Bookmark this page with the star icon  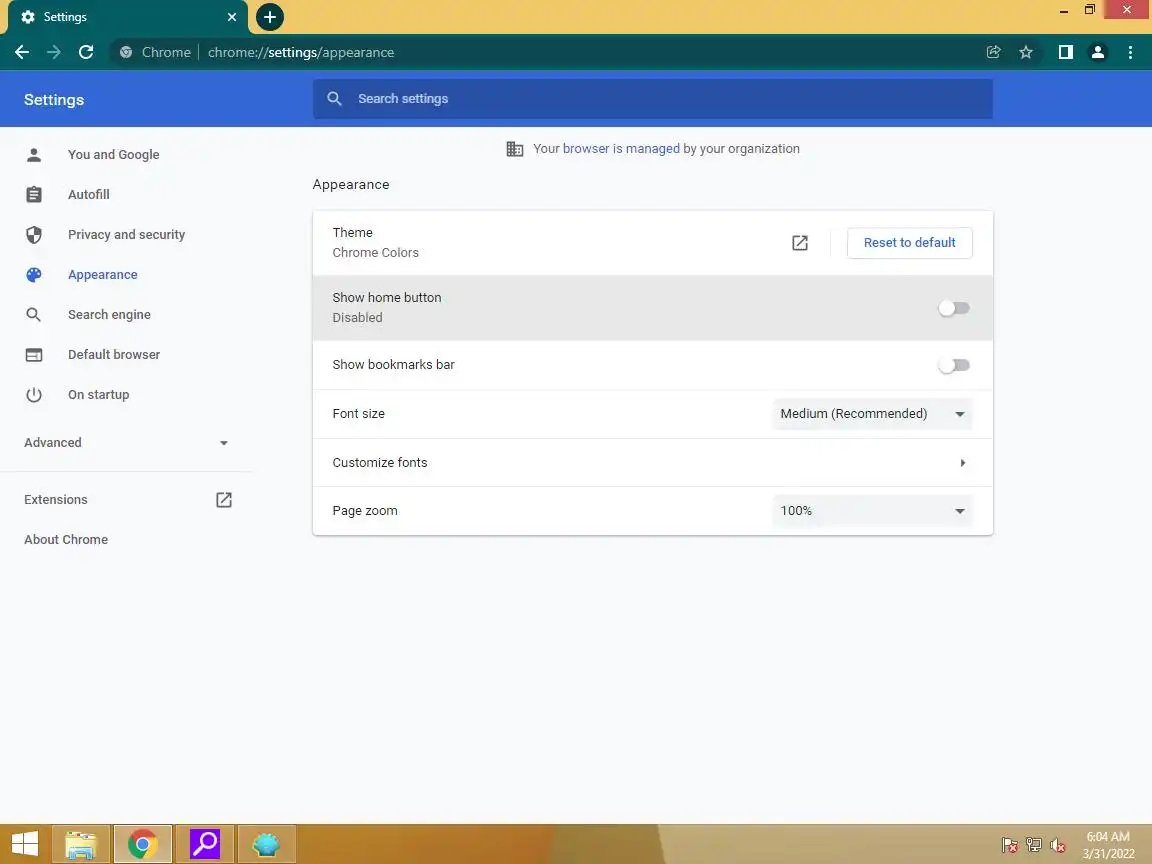click(x=1026, y=52)
